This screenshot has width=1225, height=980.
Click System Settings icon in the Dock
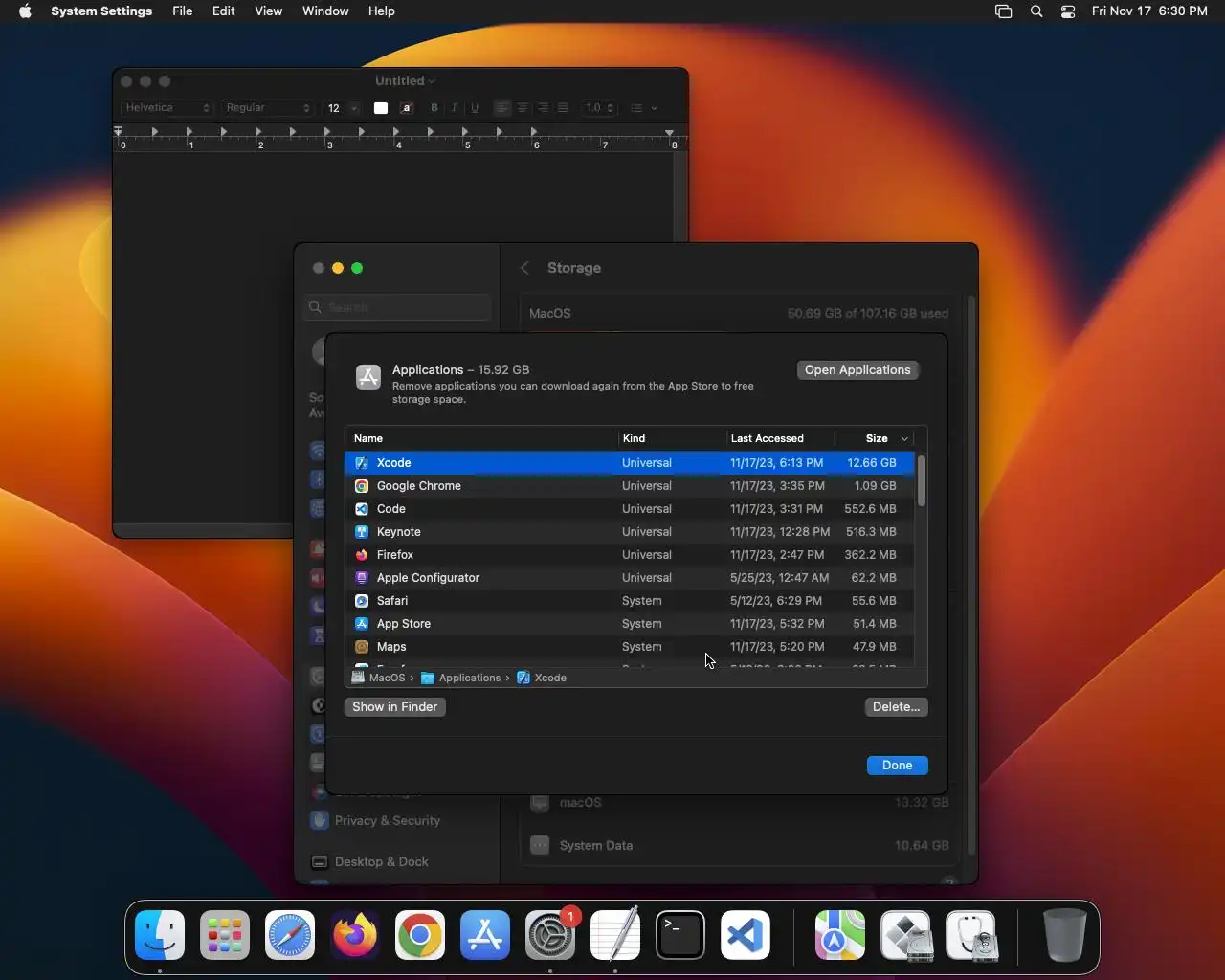click(x=550, y=934)
